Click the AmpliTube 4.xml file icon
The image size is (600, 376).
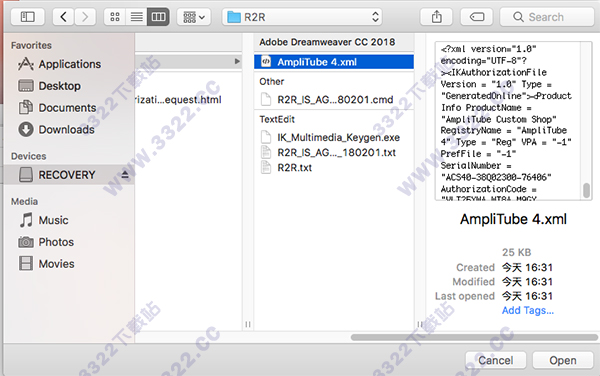click(266, 62)
